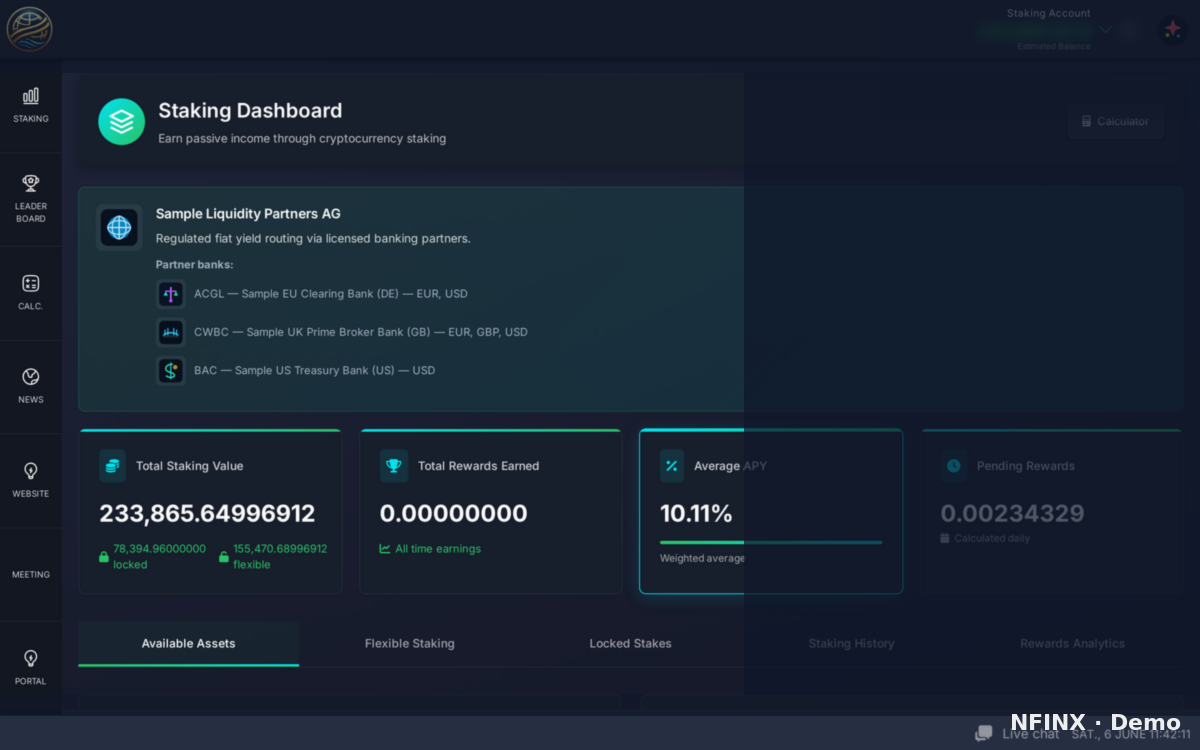Open the Calculator button
This screenshot has height=750, width=1200.
[x=1115, y=121]
